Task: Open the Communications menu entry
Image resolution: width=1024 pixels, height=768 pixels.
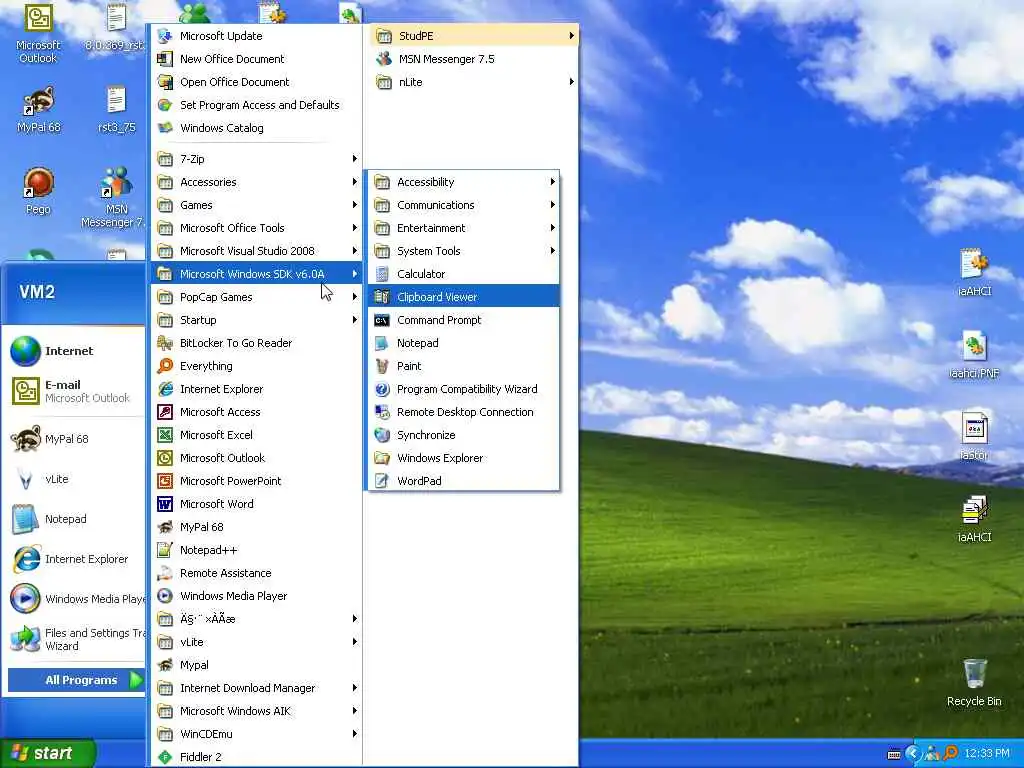Action: pos(464,205)
